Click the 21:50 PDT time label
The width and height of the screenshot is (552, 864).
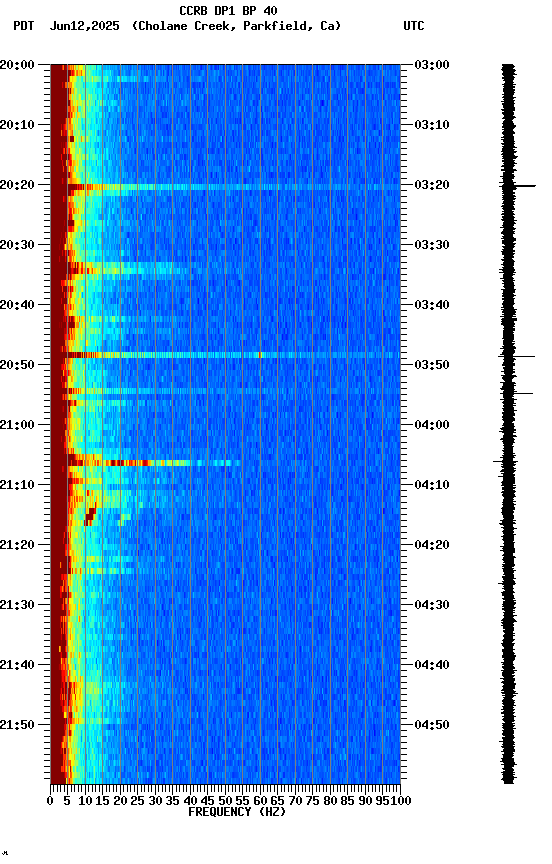click(17, 725)
